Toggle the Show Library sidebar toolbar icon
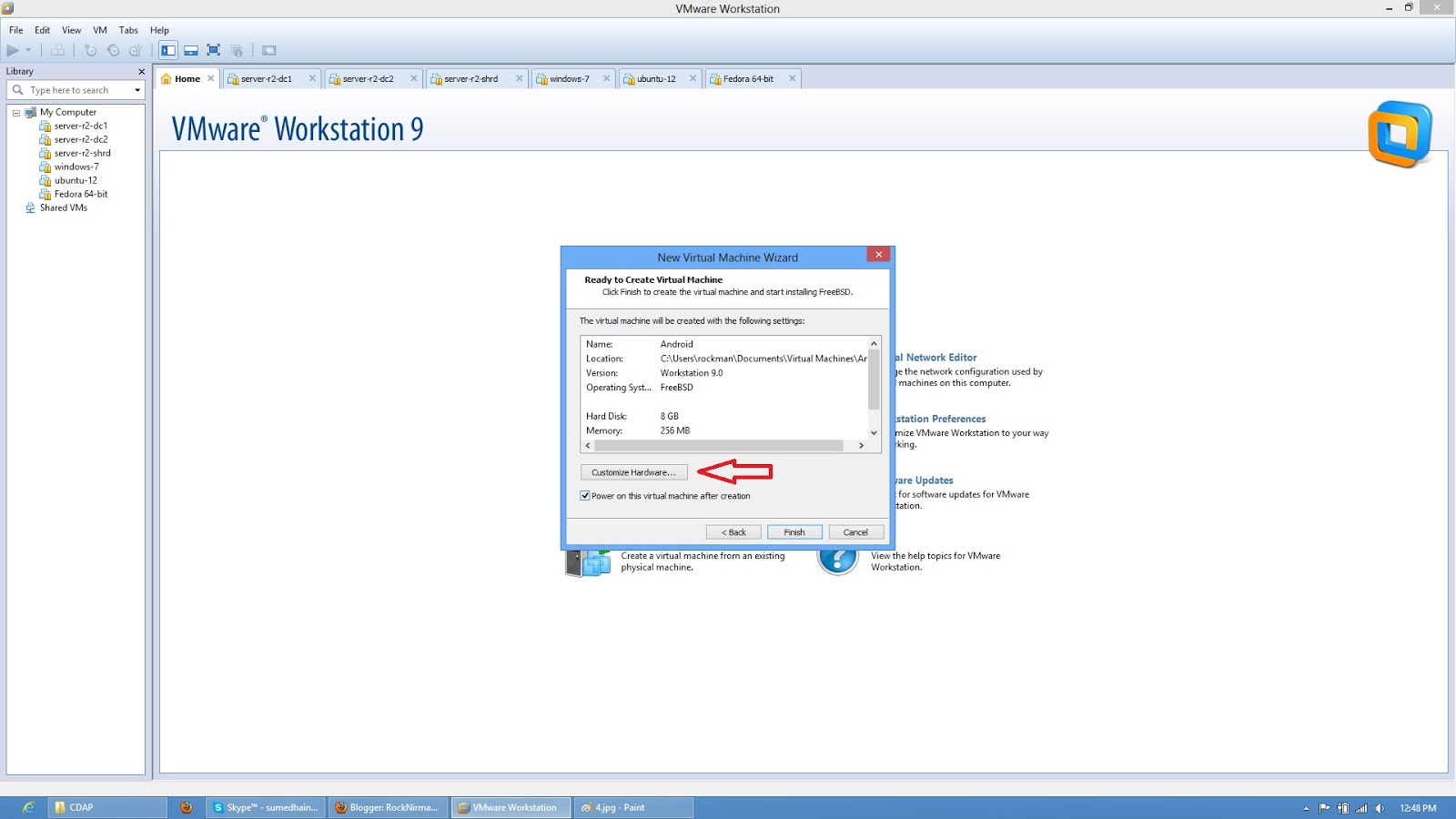1456x819 pixels. pyautogui.click(x=168, y=50)
